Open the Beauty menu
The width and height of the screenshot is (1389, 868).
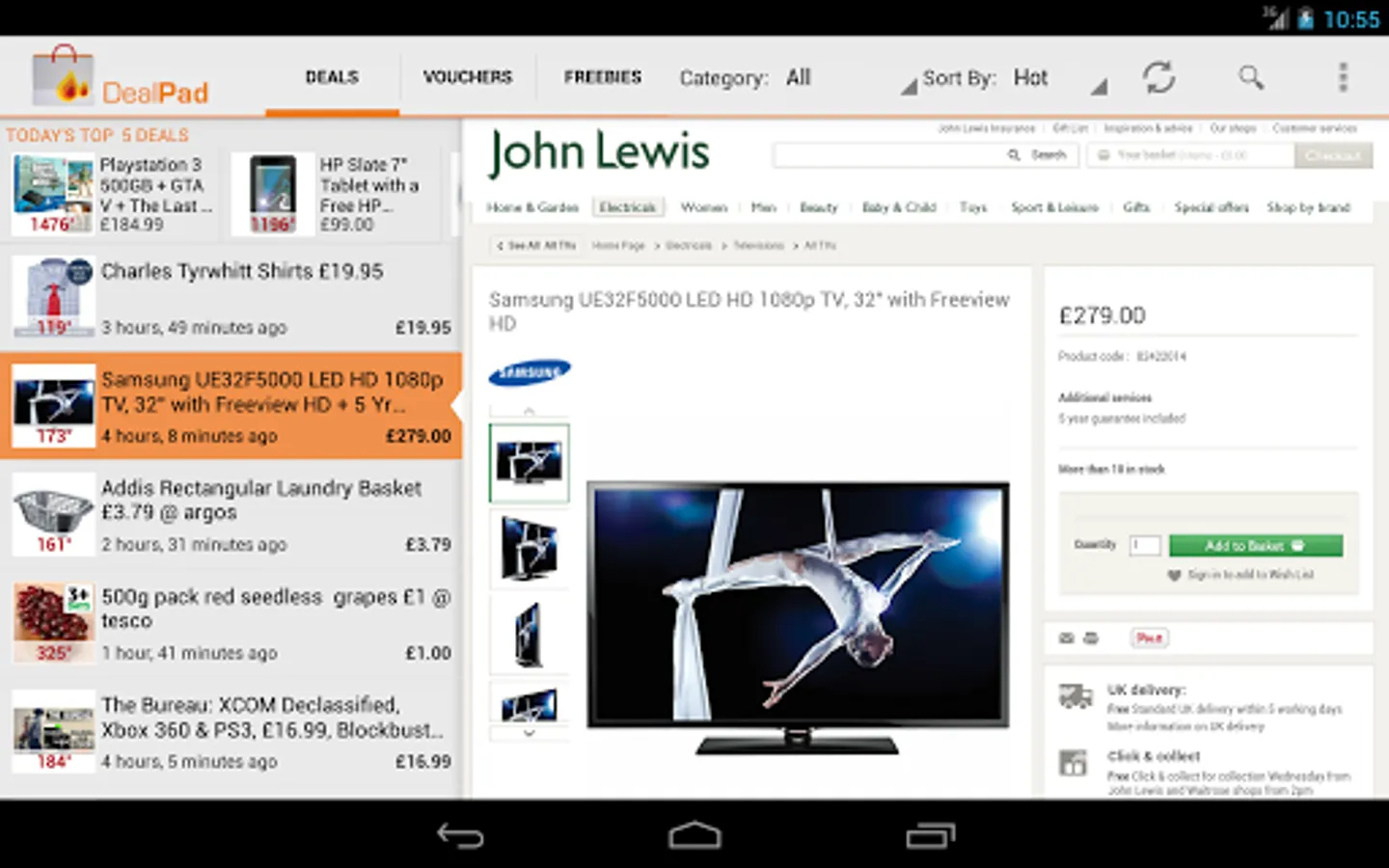[x=819, y=207]
